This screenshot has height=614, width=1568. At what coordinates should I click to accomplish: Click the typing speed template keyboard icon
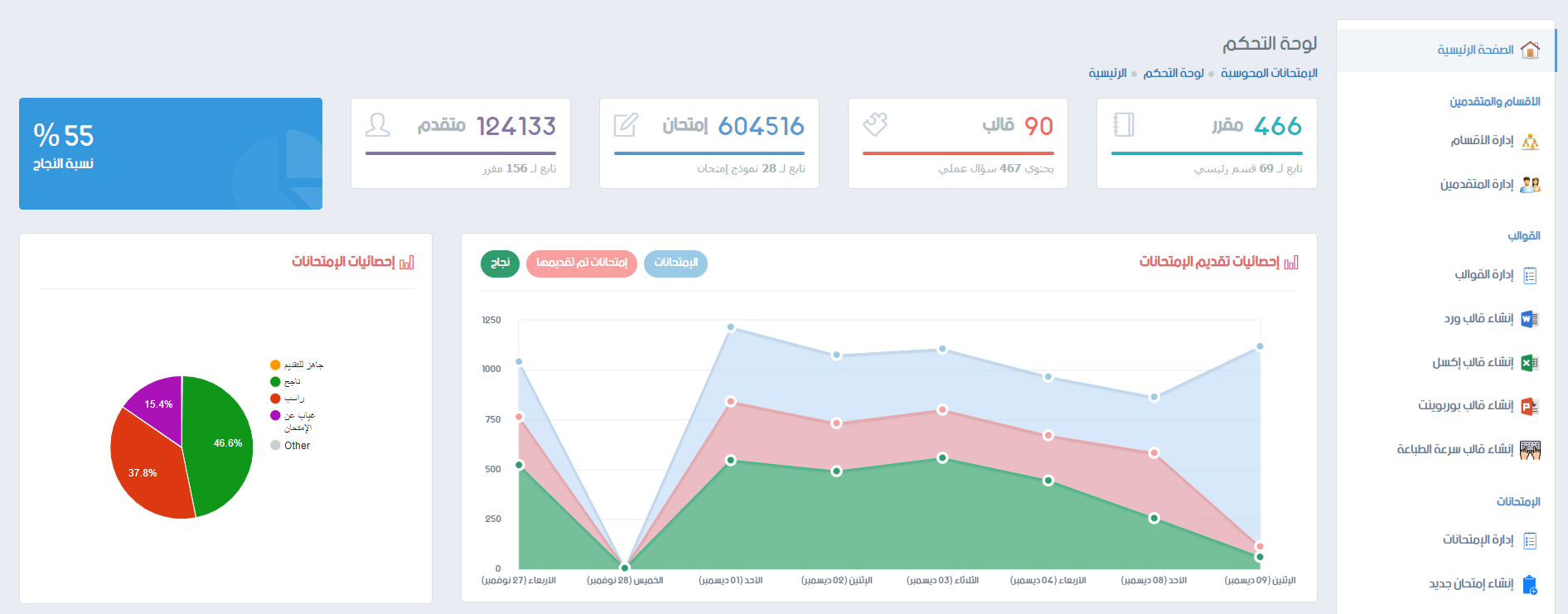click(1530, 450)
